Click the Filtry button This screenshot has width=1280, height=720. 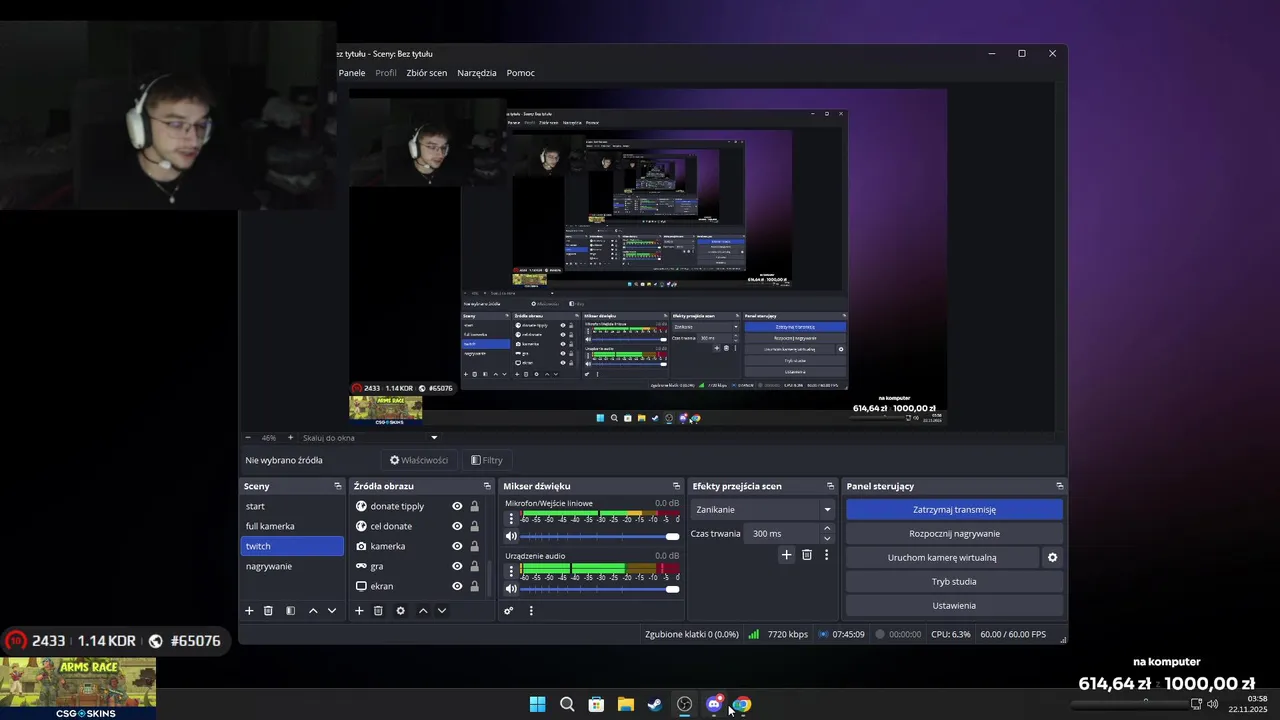(x=487, y=460)
